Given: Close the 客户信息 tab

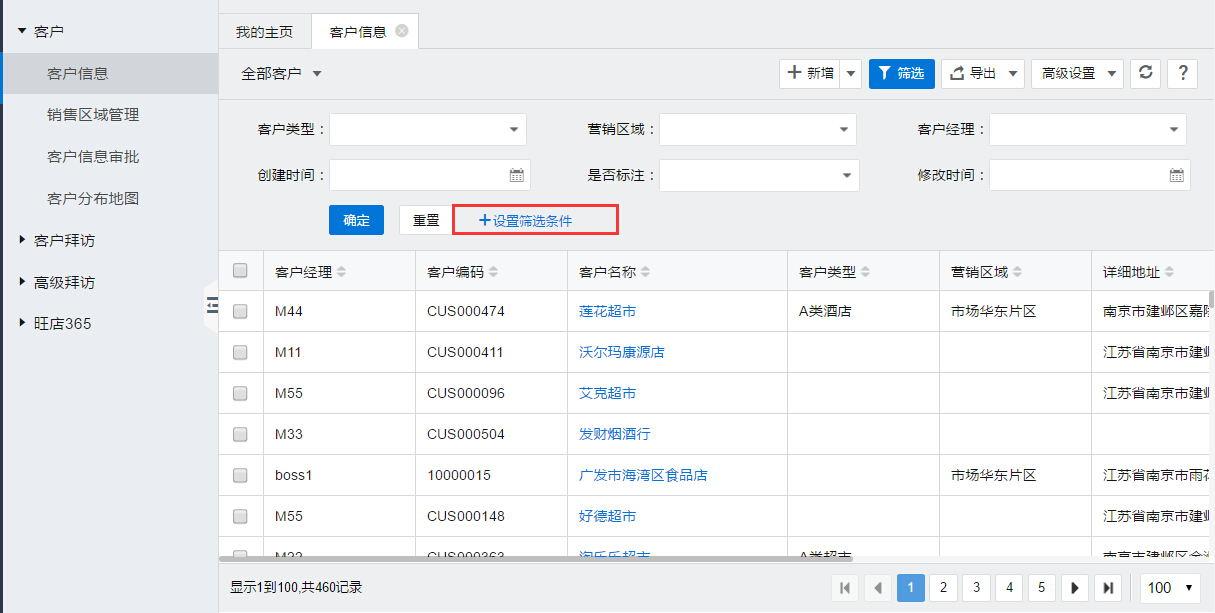Looking at the screenshot, I should pyautogui.click(x=402, y=31).
